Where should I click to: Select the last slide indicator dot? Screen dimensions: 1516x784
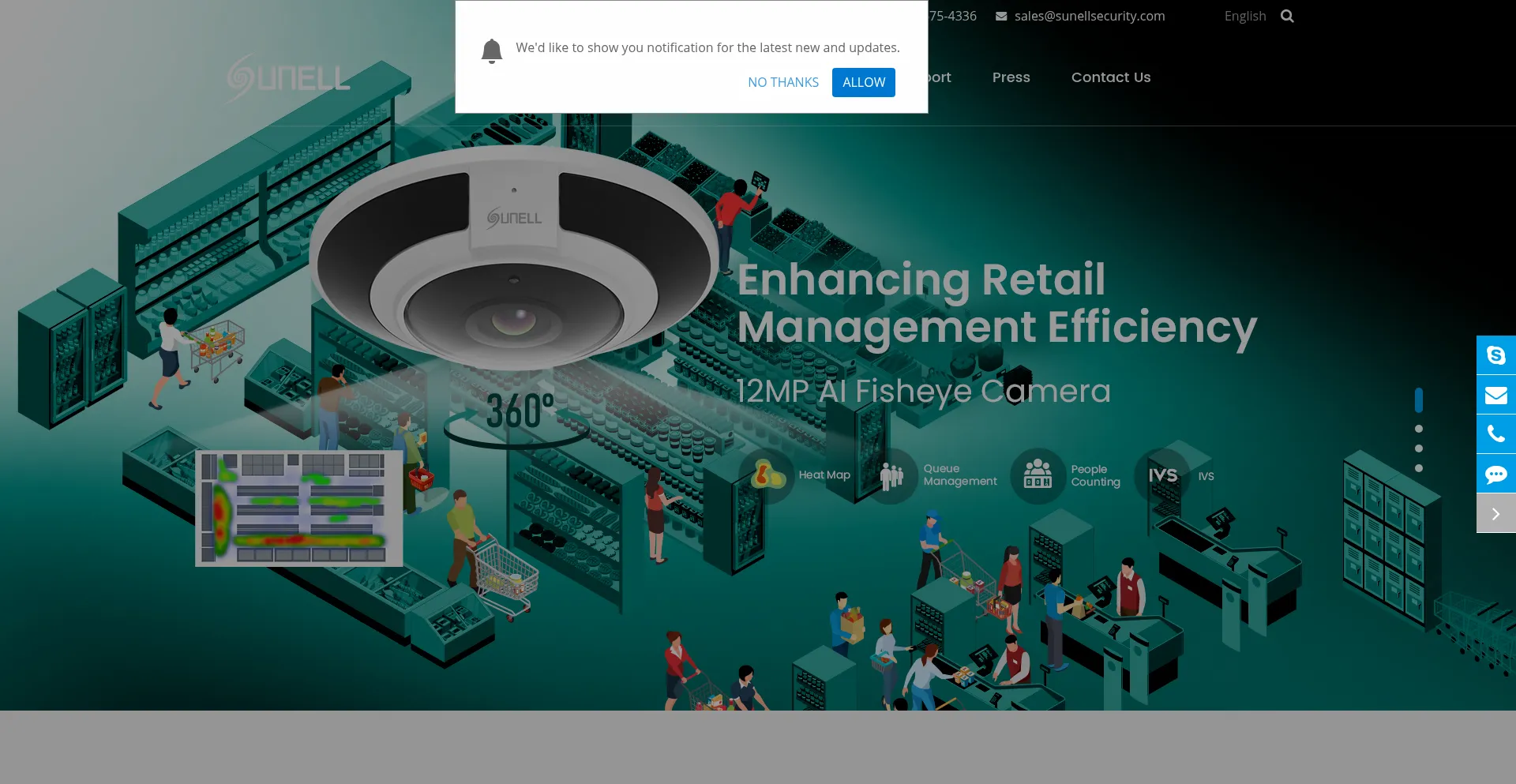pyautogui.click(x=1419, y=468)
